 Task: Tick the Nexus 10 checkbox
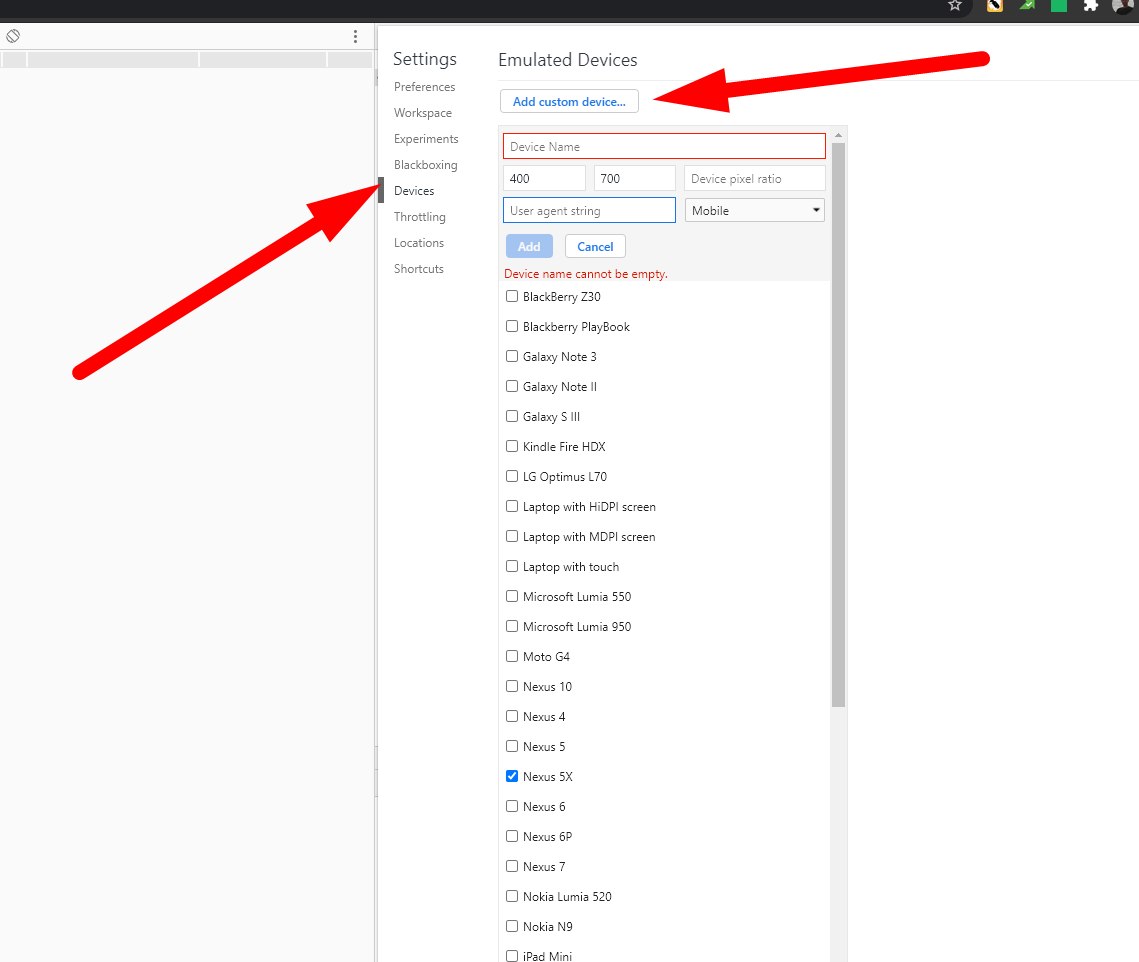coord(512,686)
